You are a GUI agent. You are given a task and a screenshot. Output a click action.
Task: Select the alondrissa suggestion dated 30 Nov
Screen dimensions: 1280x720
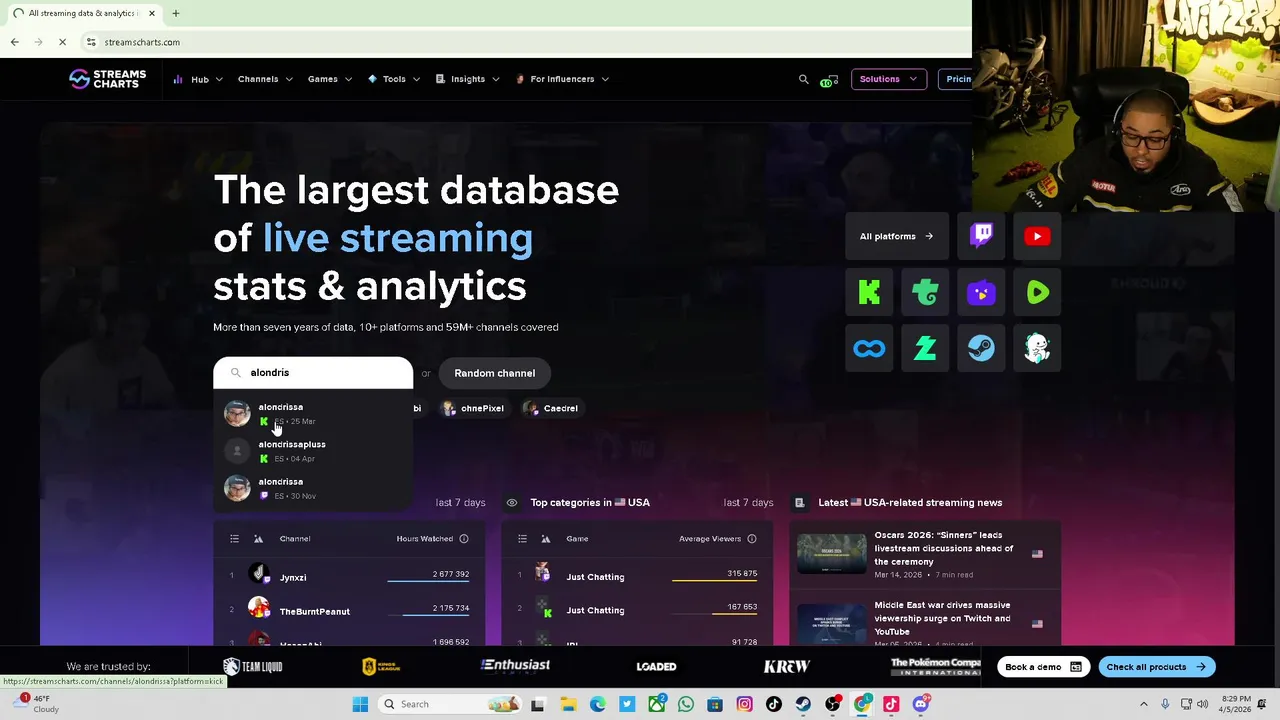[x=313, y=488]
